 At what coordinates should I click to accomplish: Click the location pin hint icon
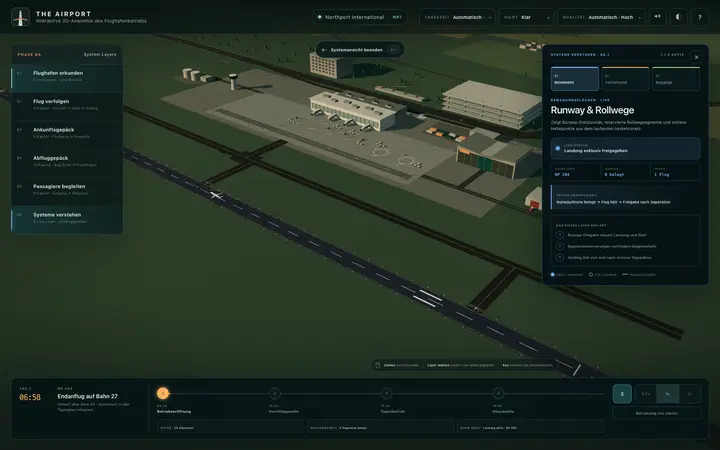[x=377, y=366]
